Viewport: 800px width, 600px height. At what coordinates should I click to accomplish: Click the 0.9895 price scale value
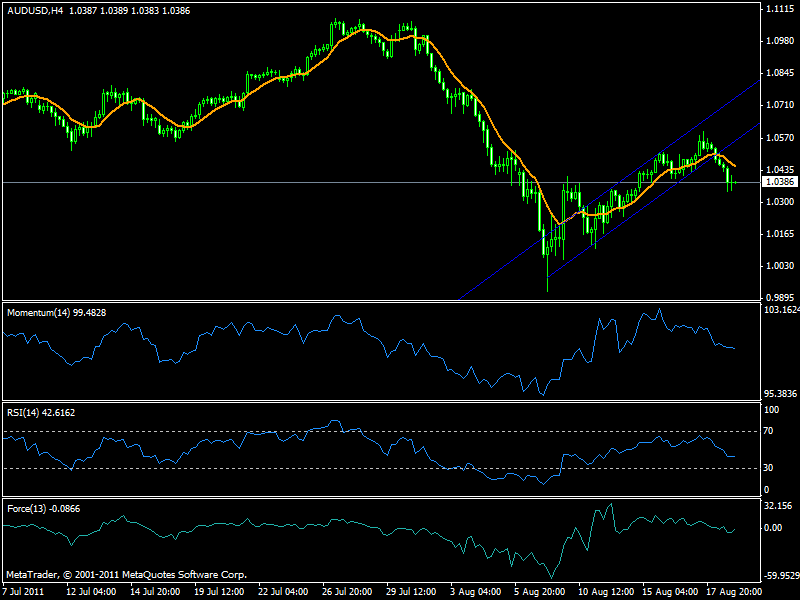pos(781,298)
